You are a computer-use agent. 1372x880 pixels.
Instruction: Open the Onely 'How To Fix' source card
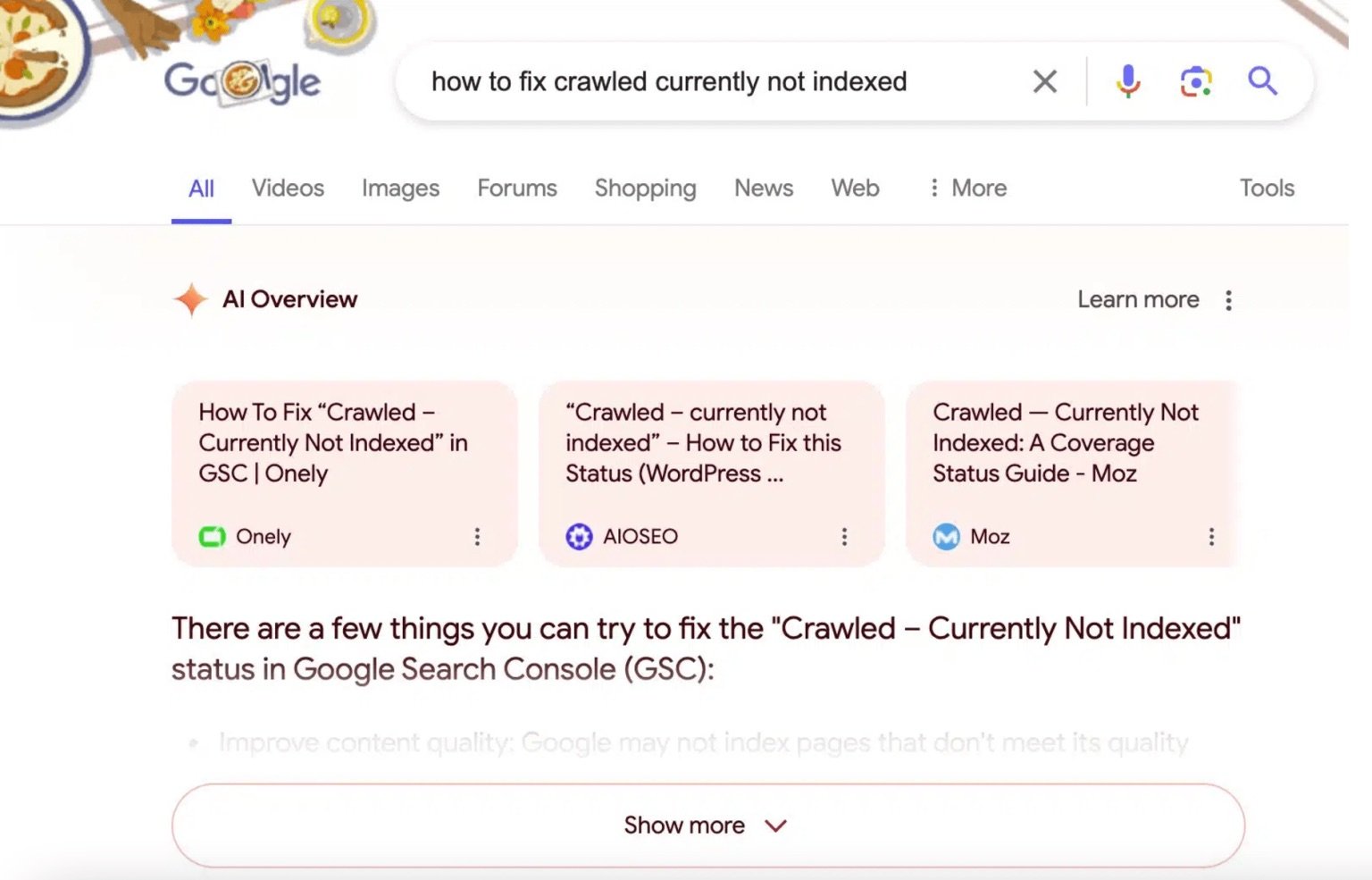(x=332, y=443)
